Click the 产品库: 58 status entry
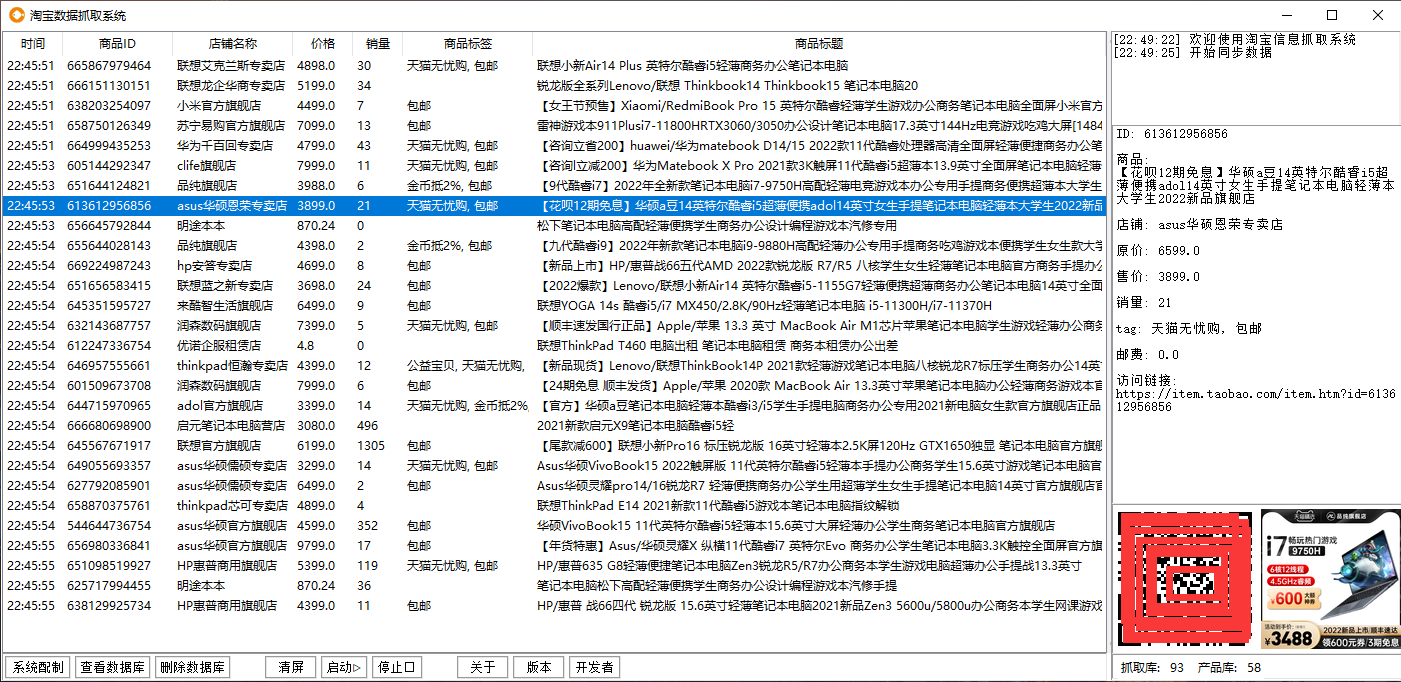The width and height of the screenshot is (1401, 682). point(1230,667)
